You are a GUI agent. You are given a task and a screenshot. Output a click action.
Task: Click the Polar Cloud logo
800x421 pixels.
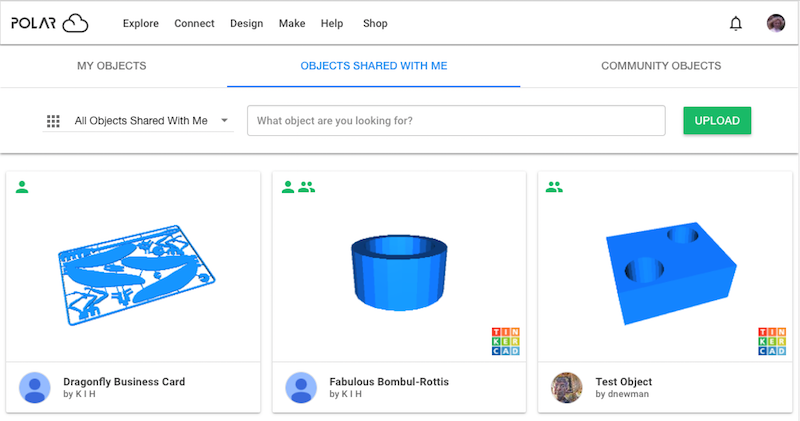coord(49,23)
